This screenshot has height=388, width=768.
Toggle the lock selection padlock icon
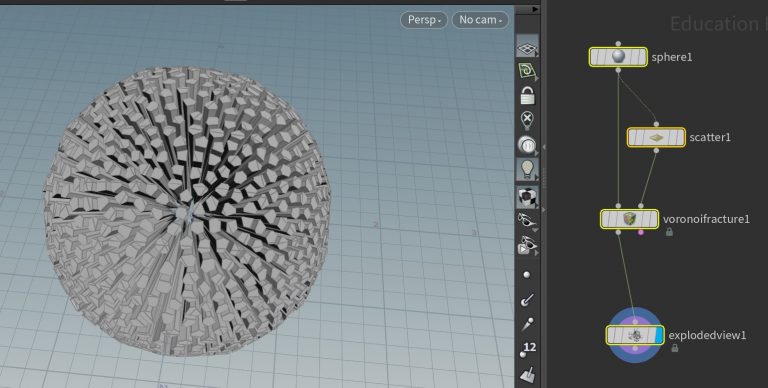coord(527,95)
